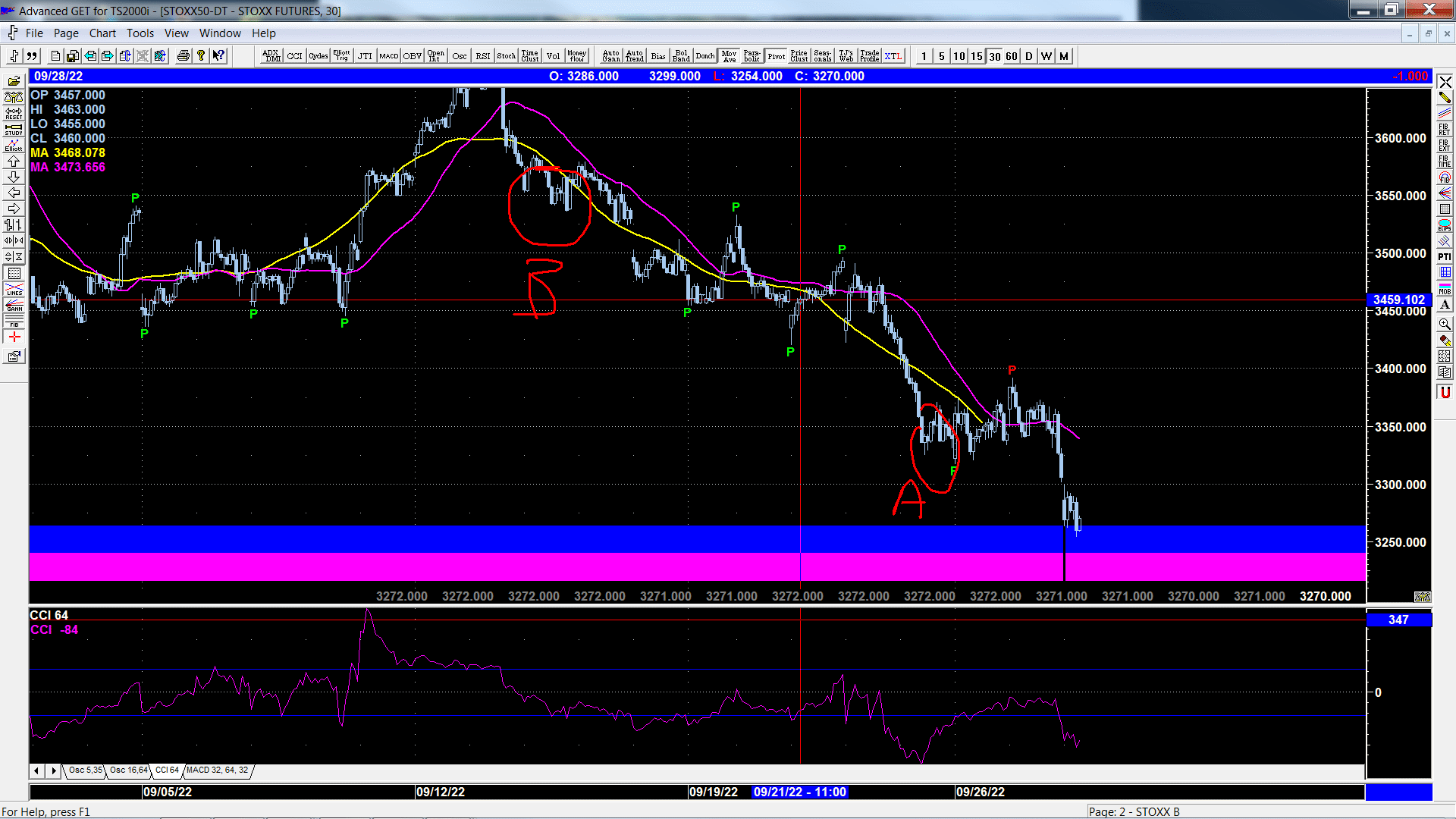Add the MACD study from the toolbar
This screenshot has width=1456, height=819.
click(389, 56)
